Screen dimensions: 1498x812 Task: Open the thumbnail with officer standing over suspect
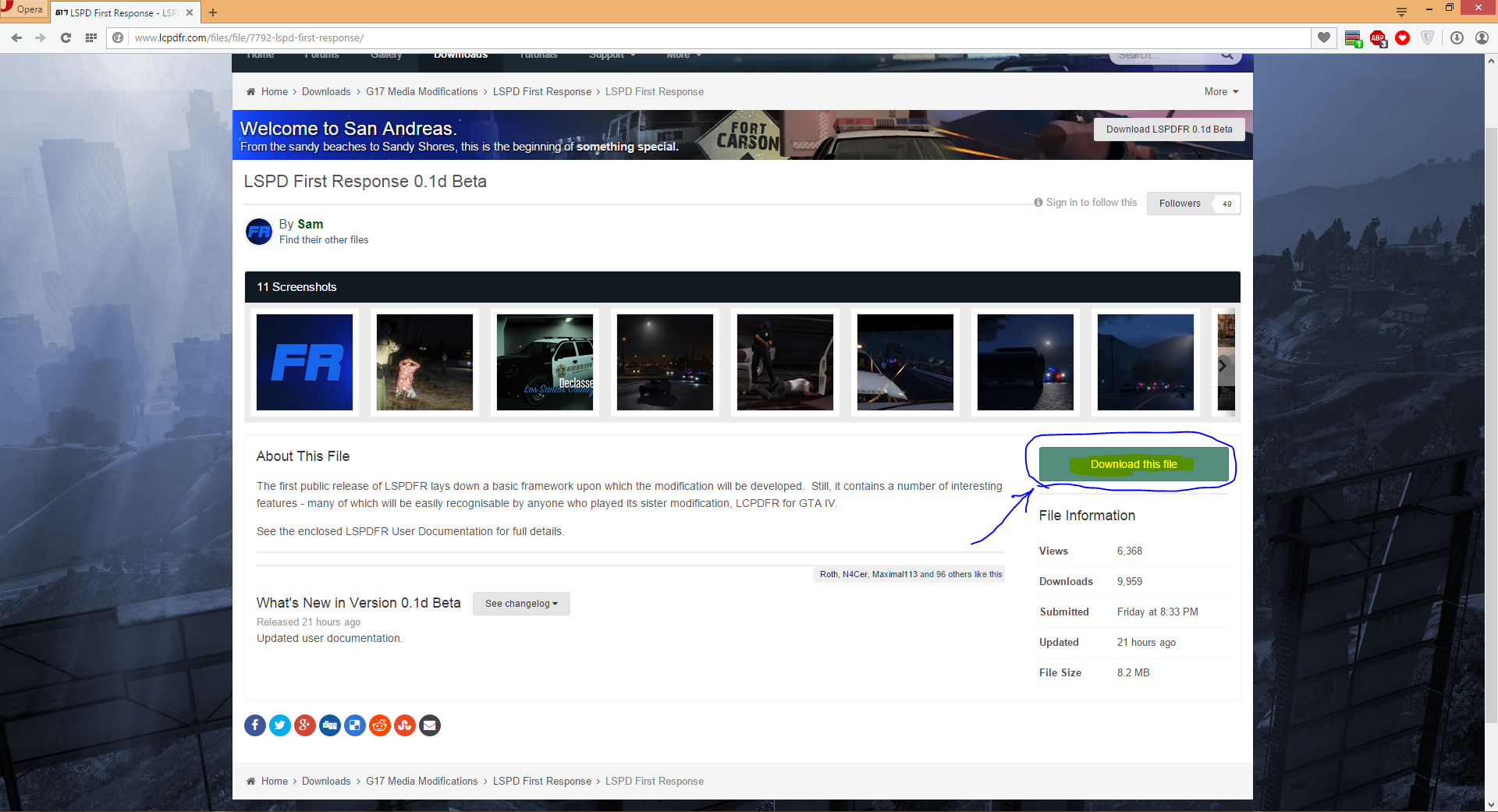click(x=785, y=362)
